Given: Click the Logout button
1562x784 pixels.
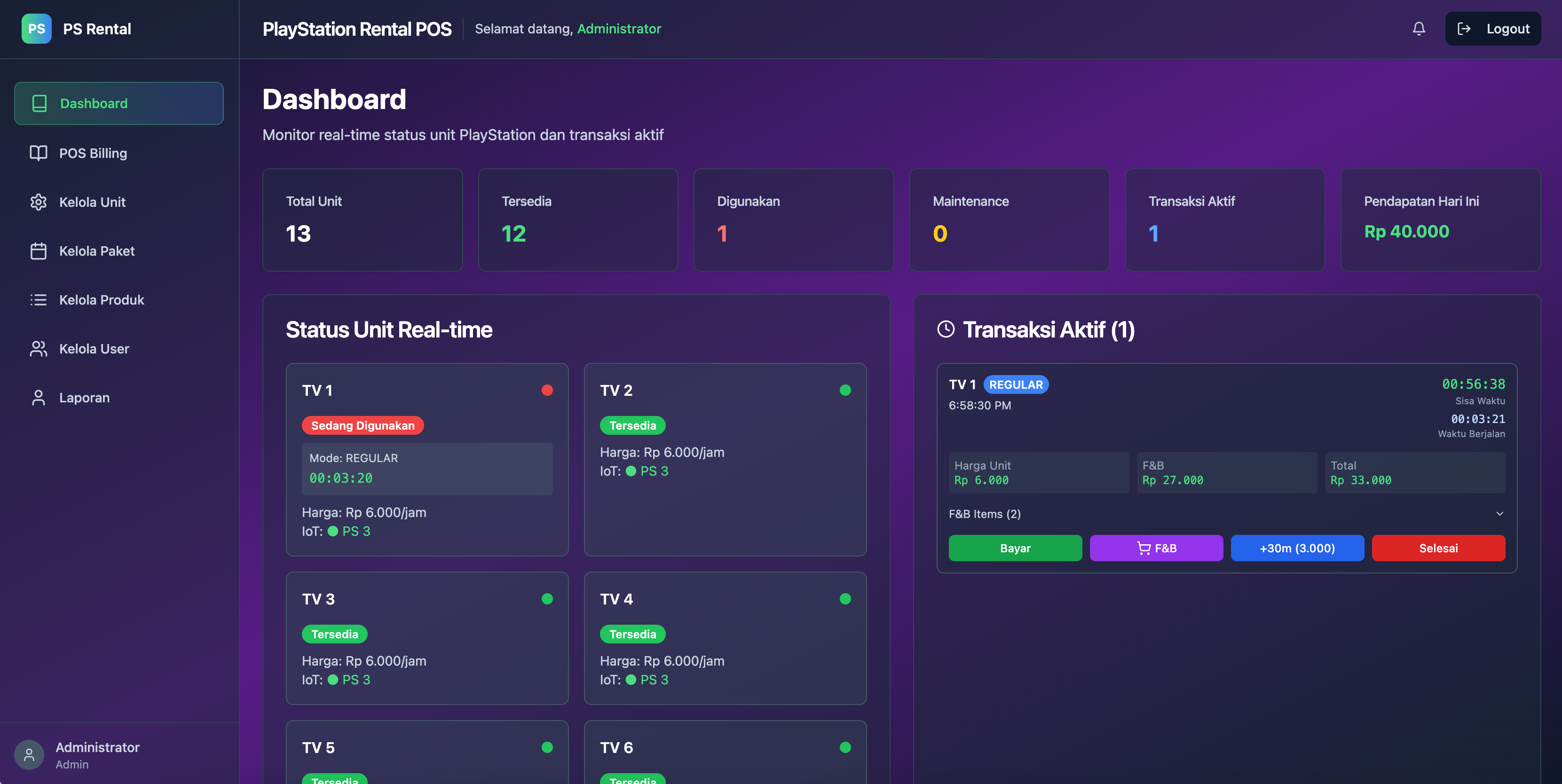Looking at the screenshot, I should coord(1493,29).
